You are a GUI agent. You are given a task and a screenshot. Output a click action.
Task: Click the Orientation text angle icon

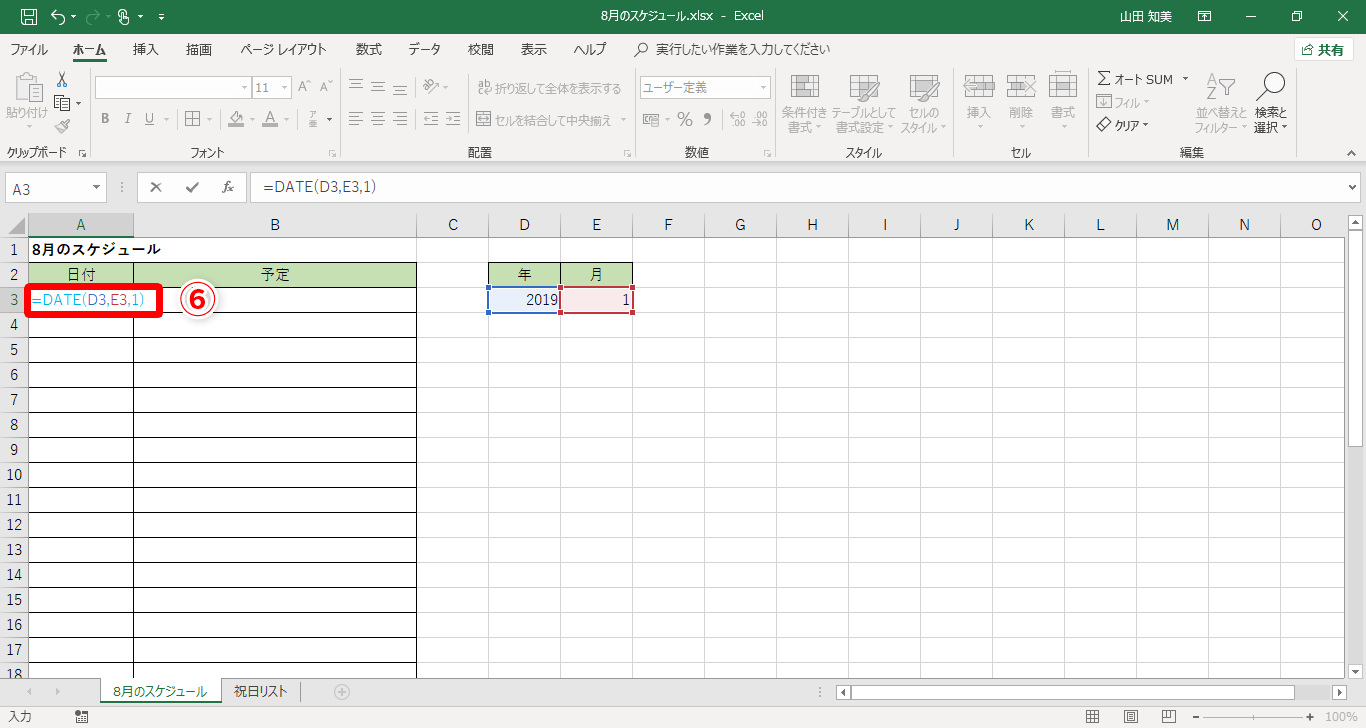click(x=430, y=87)
